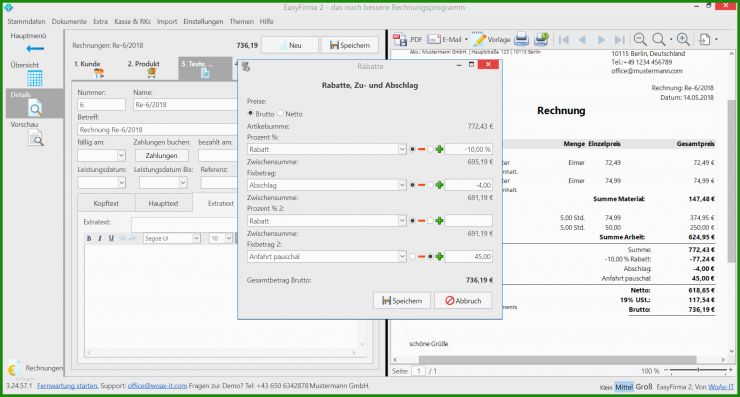Open the Übersicht calendar grid icon
The width and height of the screenshot is (740, 397).
click(35, 78)
